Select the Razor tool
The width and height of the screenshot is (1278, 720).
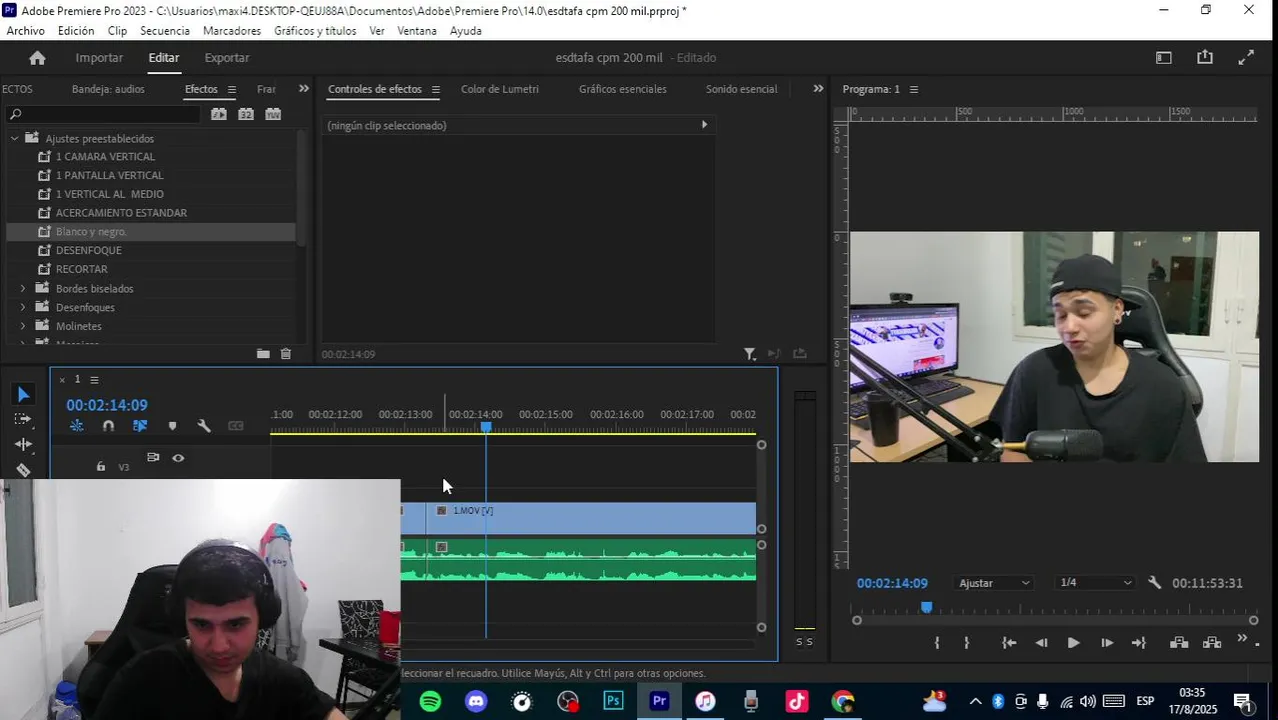pyautogui.click(x=23, y=469)
